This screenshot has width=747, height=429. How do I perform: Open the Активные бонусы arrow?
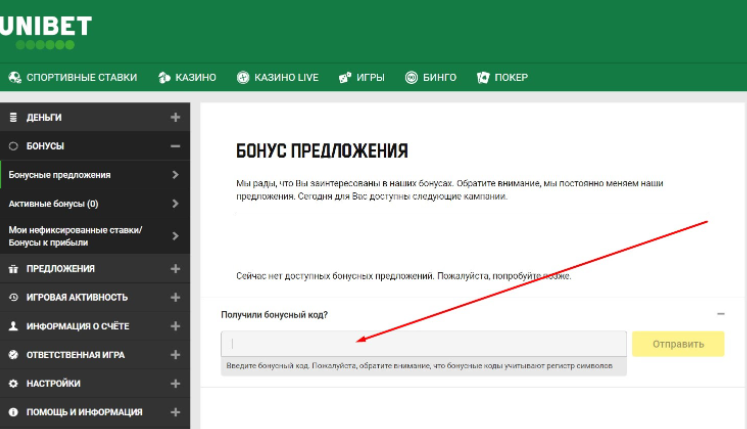coord(175,204)
